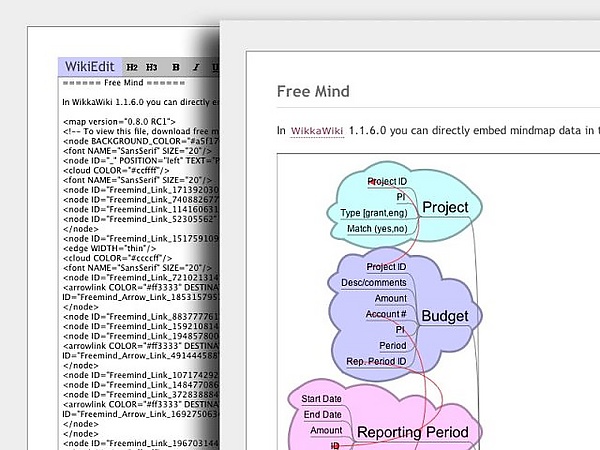Click the H2 heading toolbar button
600x450 pixels.
(x=131, y=67)
